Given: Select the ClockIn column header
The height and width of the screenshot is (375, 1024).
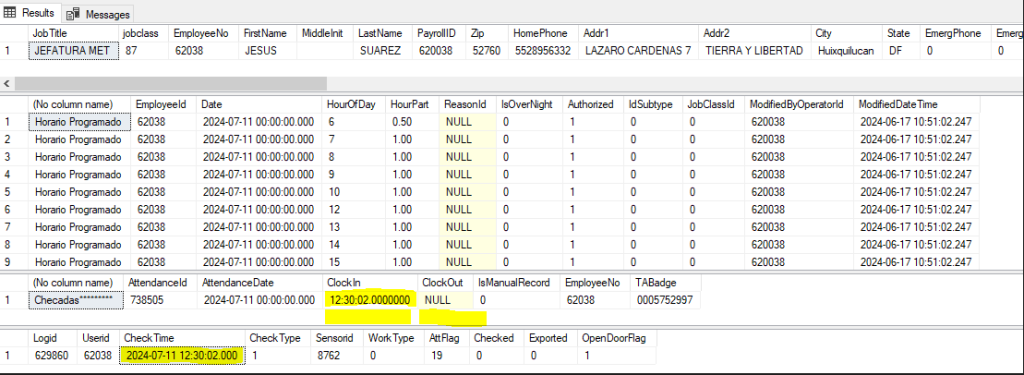Looking at the screenshot, I should (371, 283).
